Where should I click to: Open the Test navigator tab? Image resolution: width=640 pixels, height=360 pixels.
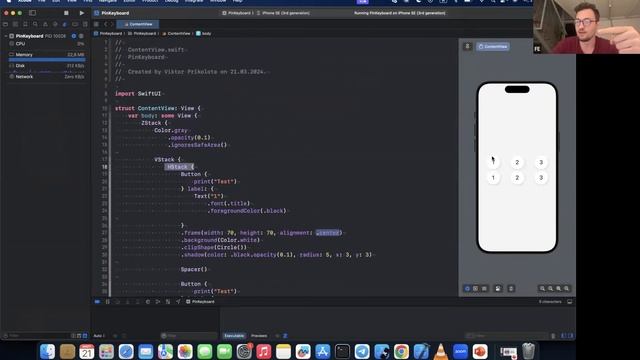click(55, 24)
